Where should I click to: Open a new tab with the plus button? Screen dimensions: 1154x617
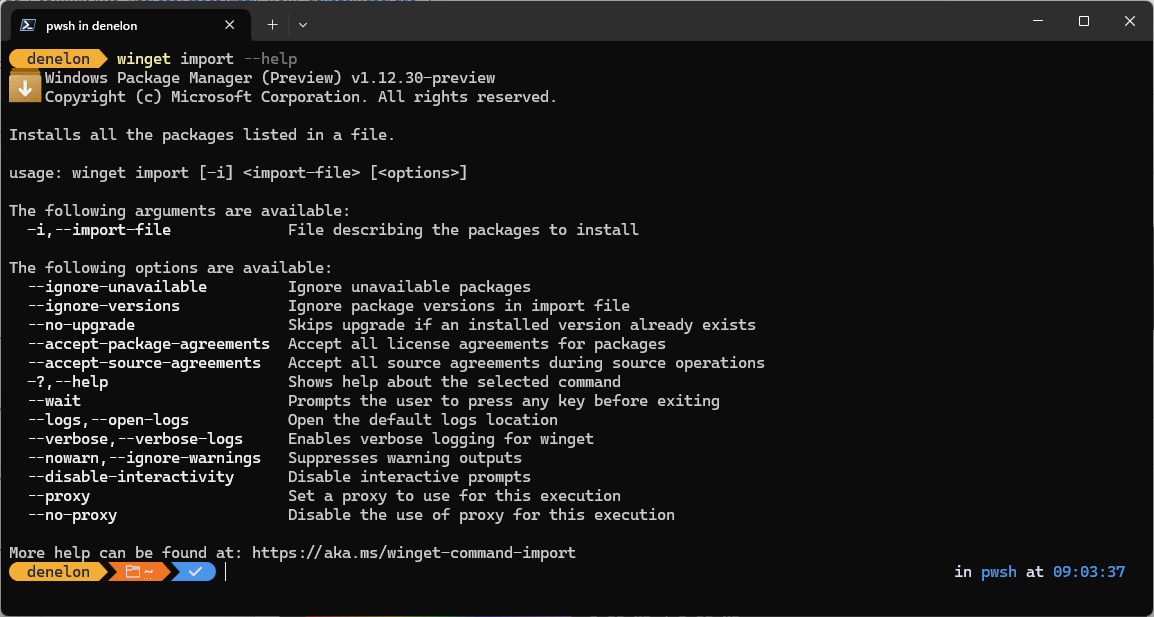[x=272, y=24]
